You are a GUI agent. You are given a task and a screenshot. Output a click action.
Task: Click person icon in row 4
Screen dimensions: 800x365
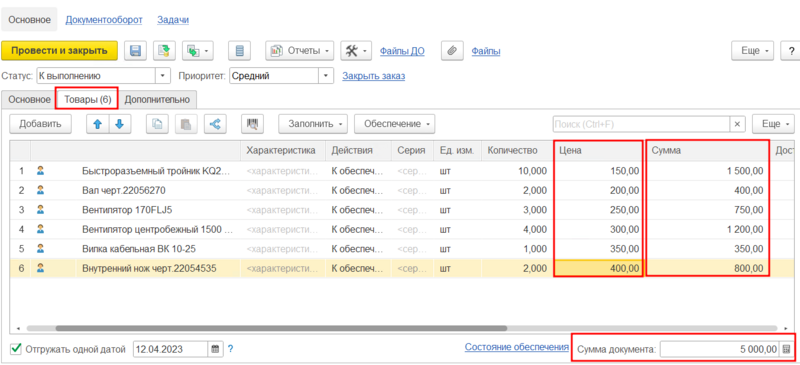(40, 229)
